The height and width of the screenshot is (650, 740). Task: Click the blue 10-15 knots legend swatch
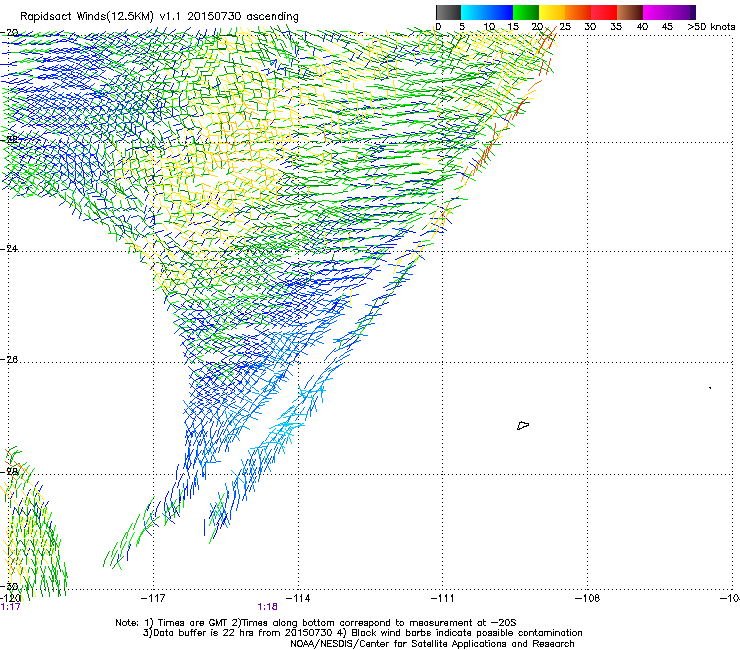click(499, 12)
